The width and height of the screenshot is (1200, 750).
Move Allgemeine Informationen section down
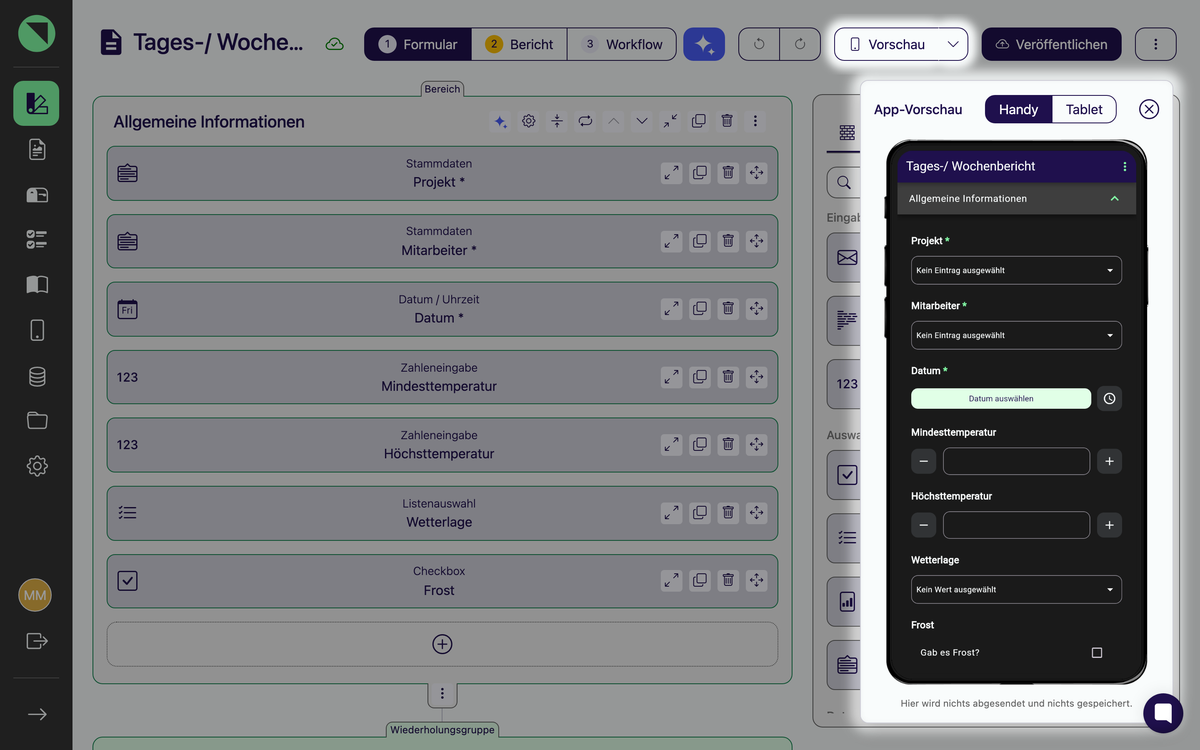[x=642, y=121]
